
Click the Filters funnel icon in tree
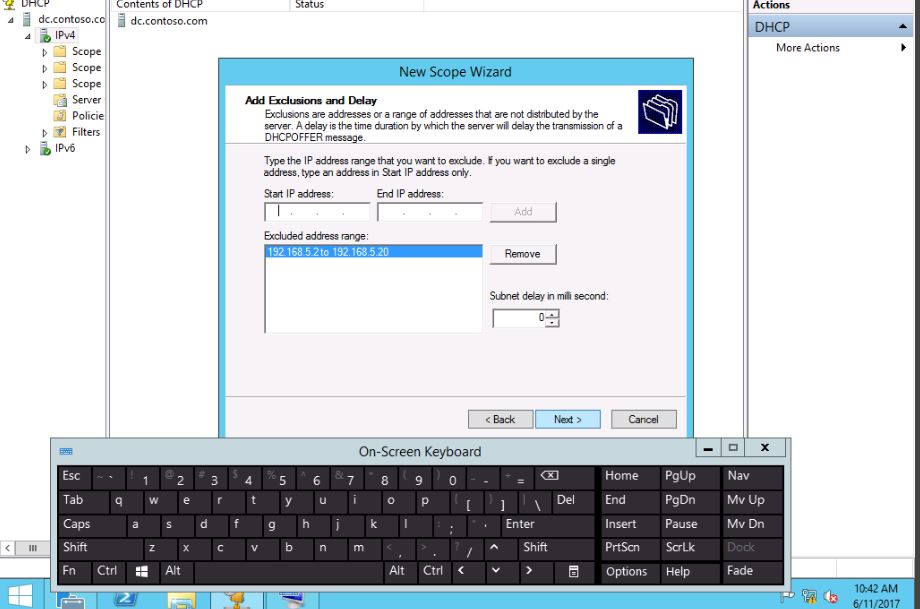click(x=60, y=132)
